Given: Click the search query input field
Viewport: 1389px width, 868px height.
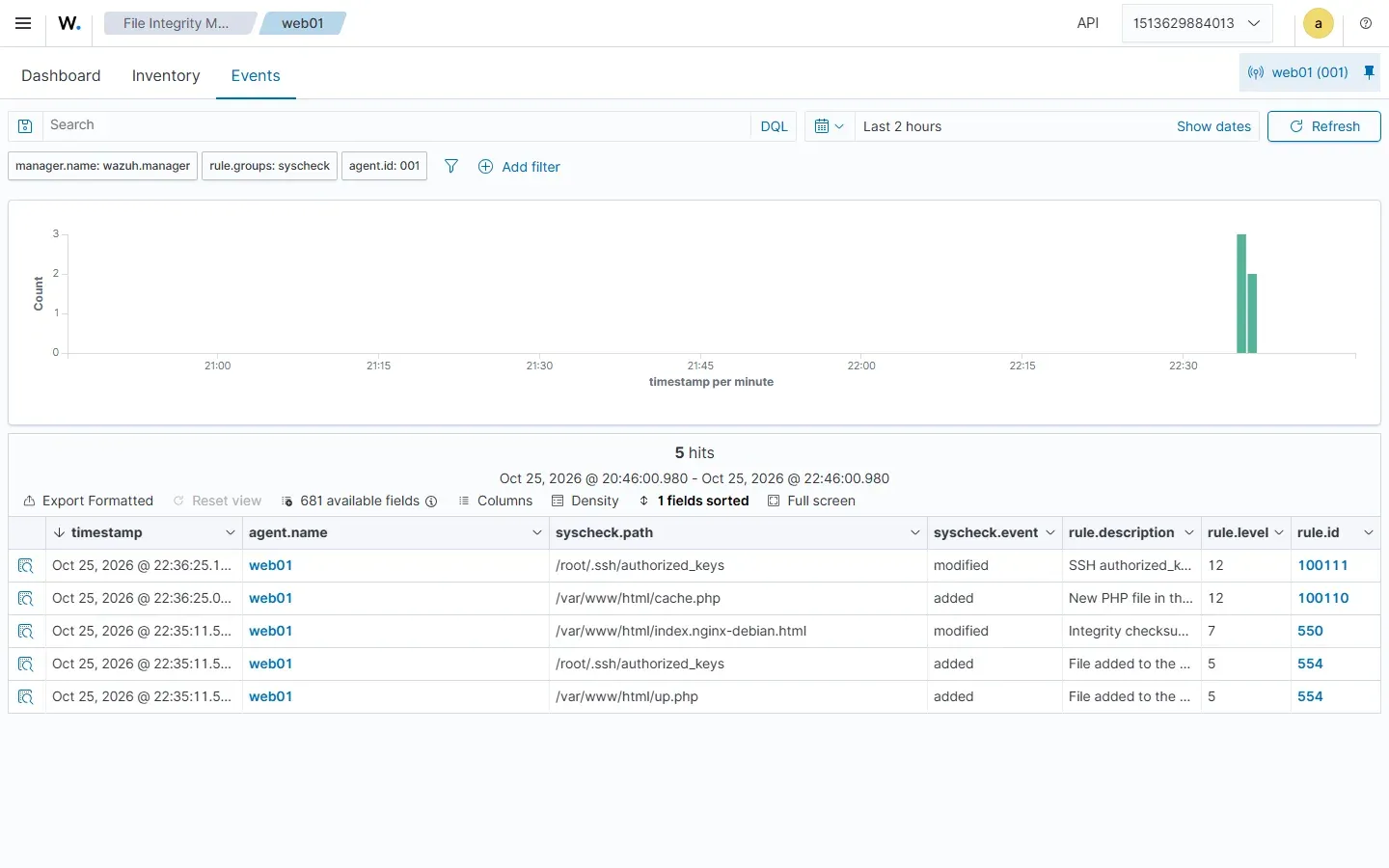Looking at the screenshot, I should click(x=396, y=126).
